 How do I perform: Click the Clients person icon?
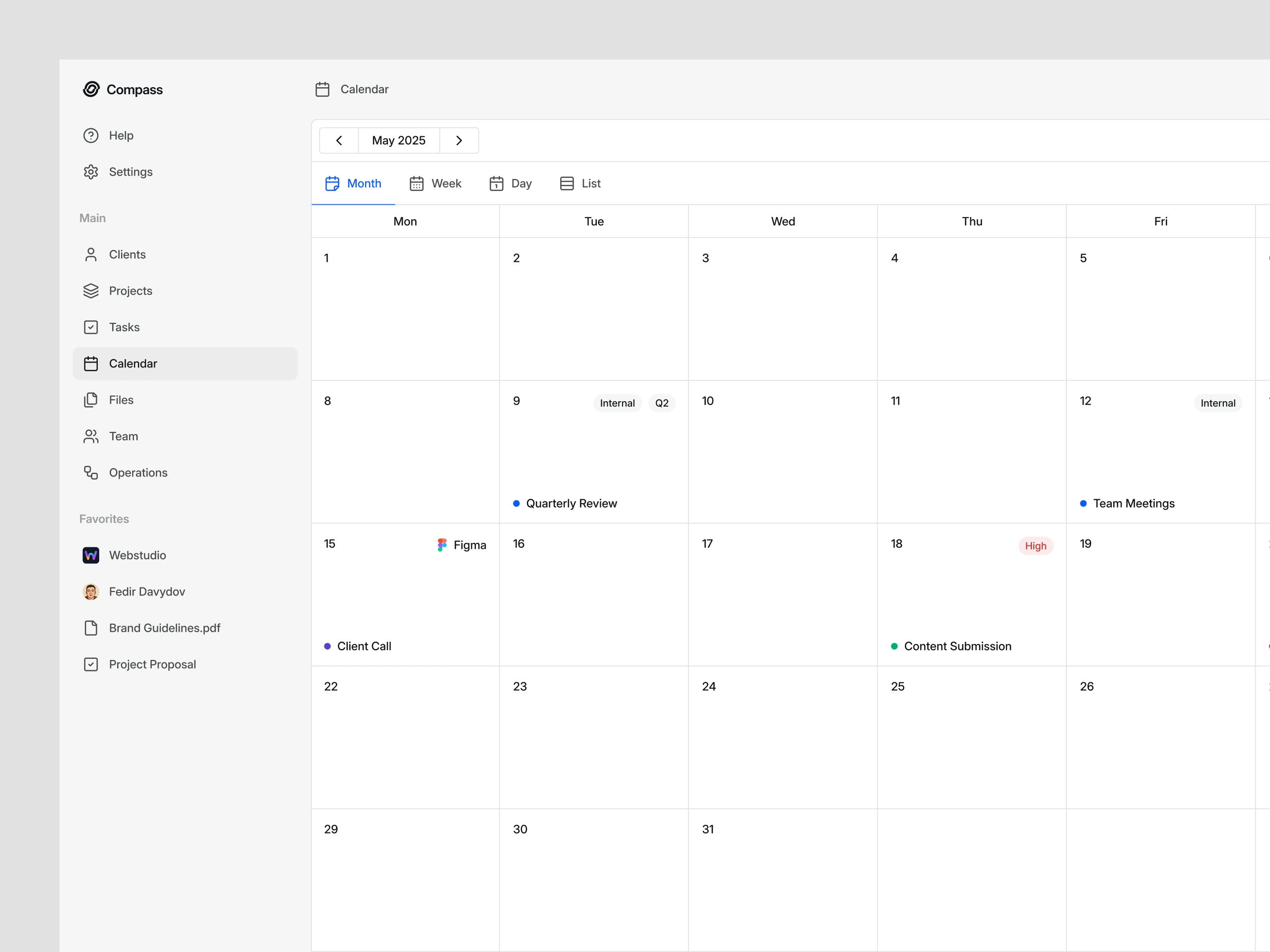[91, 255]
